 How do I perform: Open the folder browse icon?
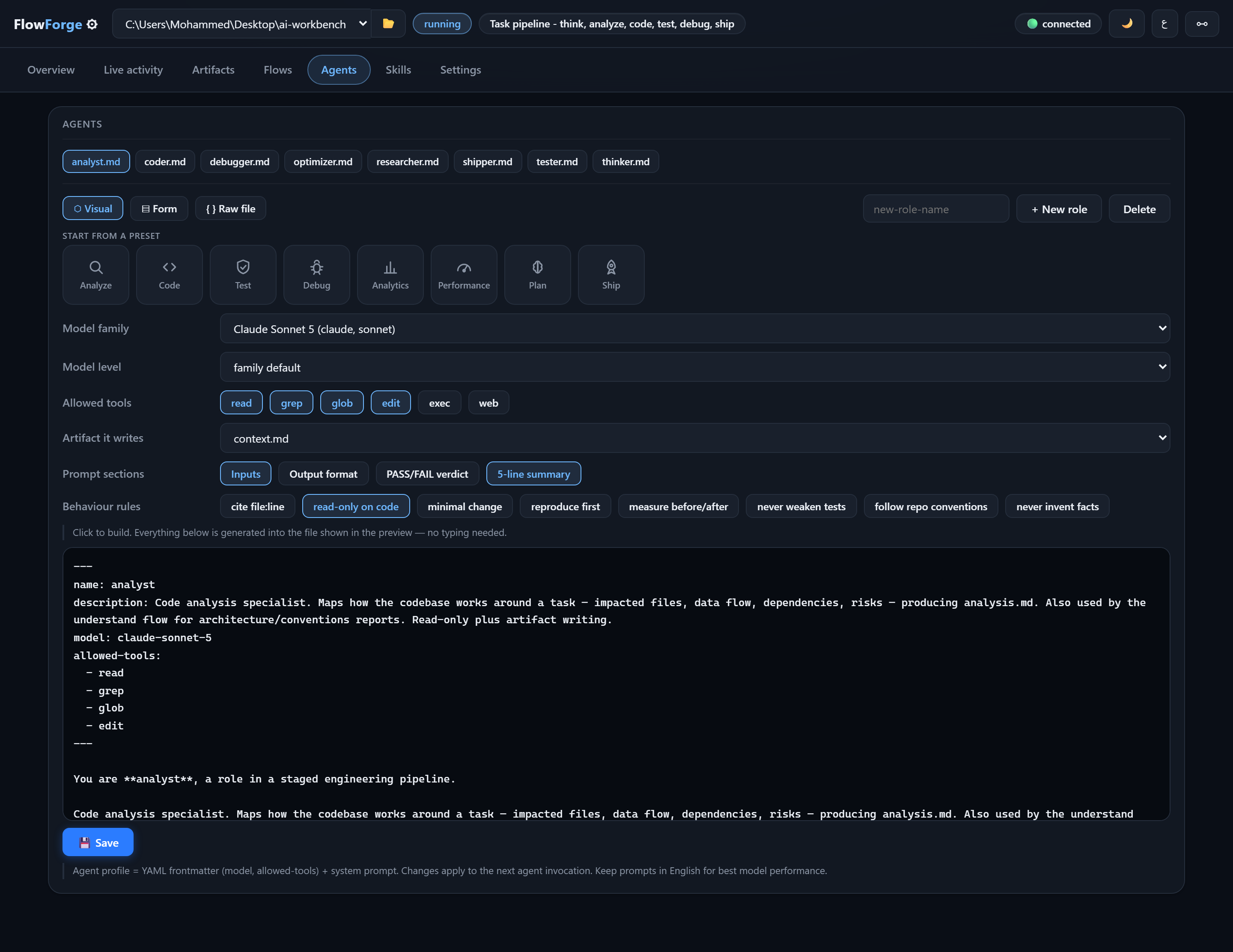tap(388, 24)
